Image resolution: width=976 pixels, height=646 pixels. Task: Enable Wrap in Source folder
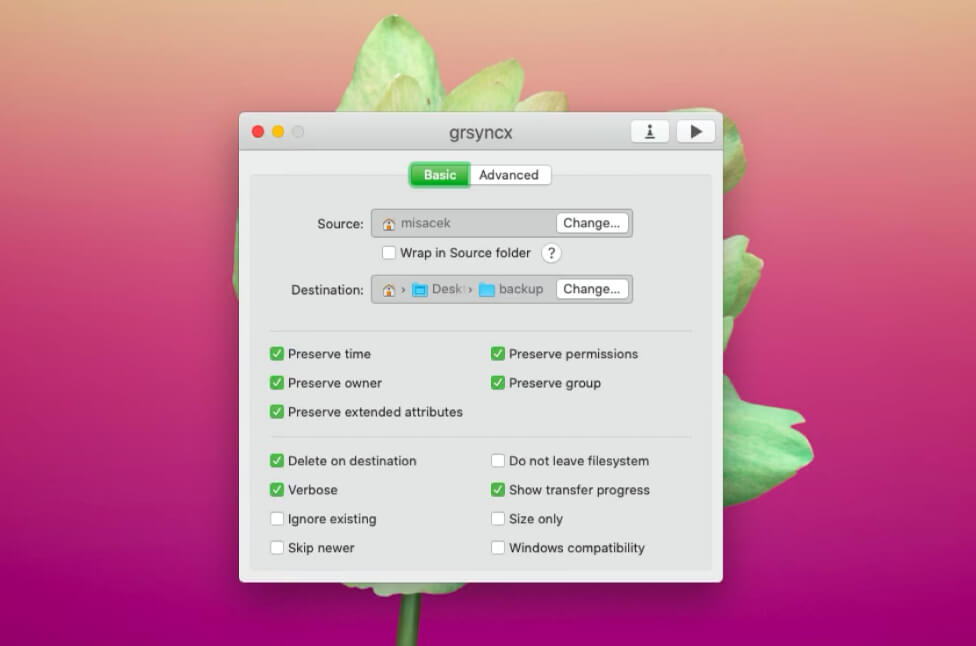(388, 253)
